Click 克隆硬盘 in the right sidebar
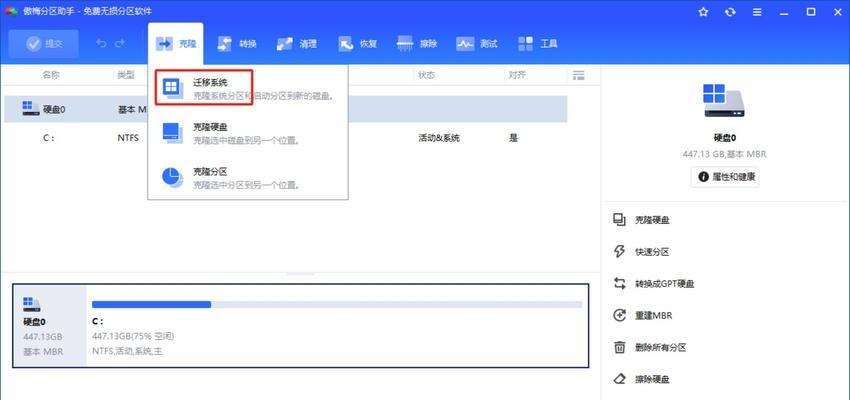Screen dimensions: 850x400 click(652, 221)
